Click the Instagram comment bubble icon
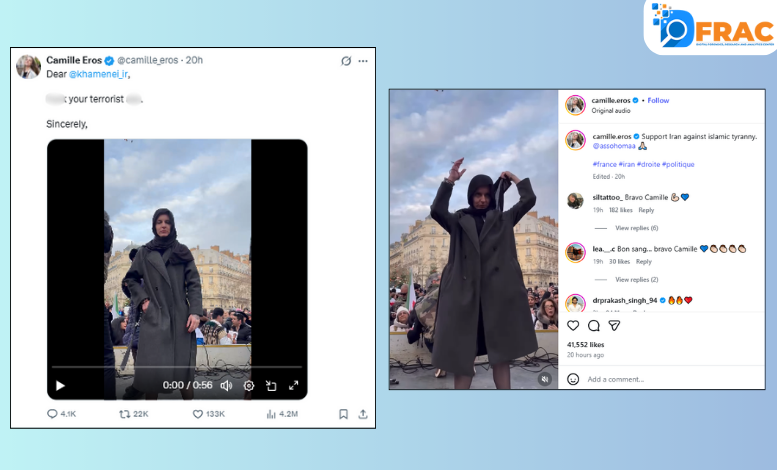Viewport: 777px width, 470px height. [593, 325]
